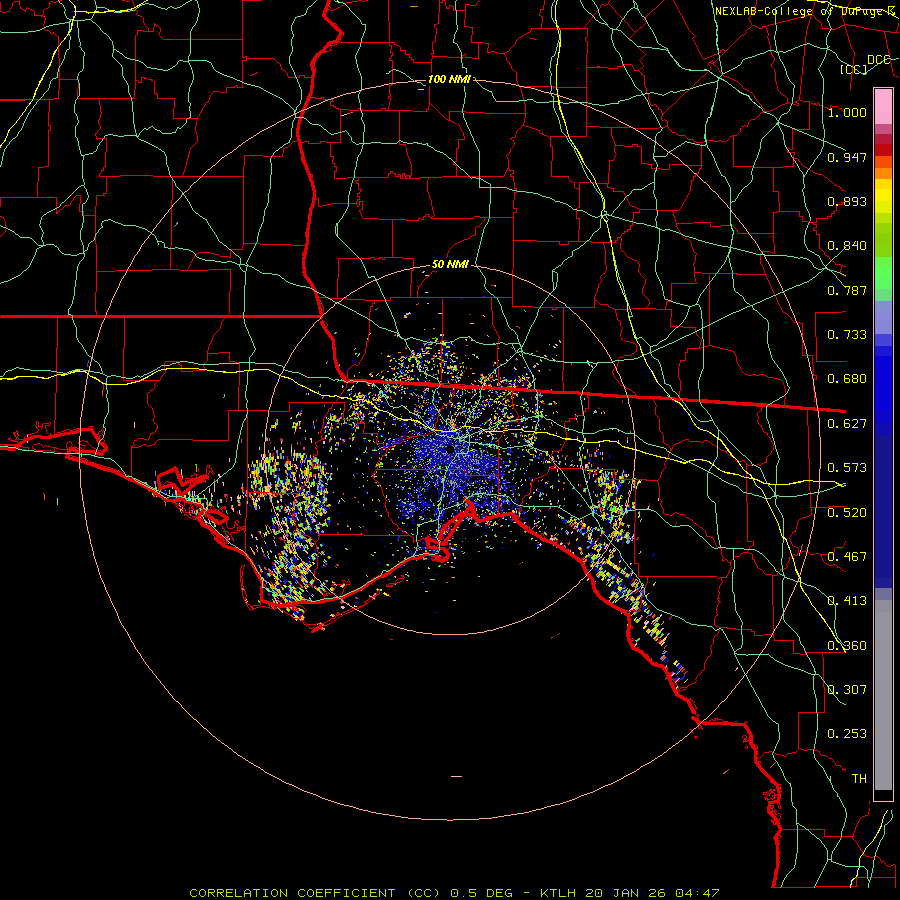The image size is (900, 900).
Task: Pick the dark navy swatch on the color bar
Action: pos(883,511)
